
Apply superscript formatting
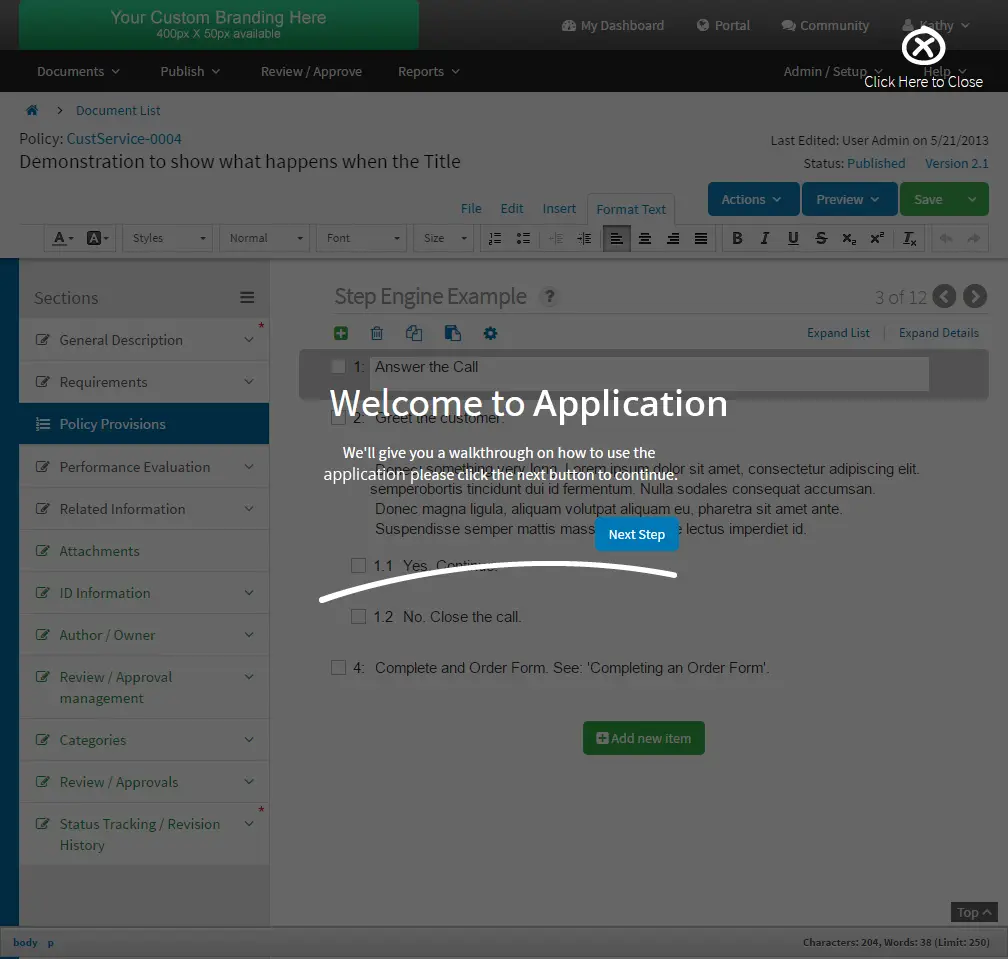pyautogui.click(x=877, y=238)
